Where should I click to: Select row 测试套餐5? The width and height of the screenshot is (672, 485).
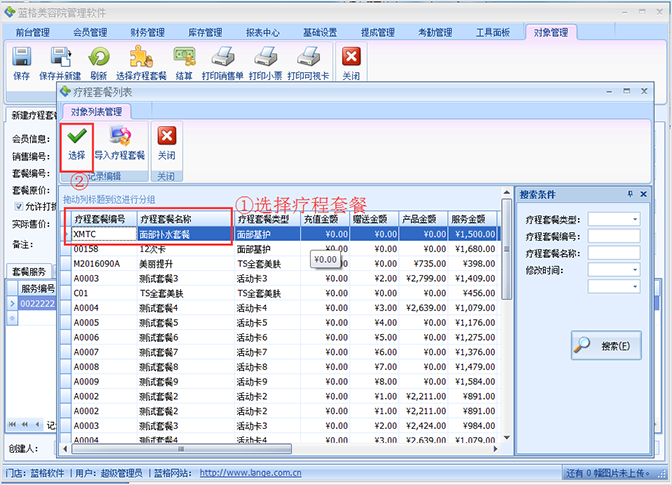[x=280, y=322]
